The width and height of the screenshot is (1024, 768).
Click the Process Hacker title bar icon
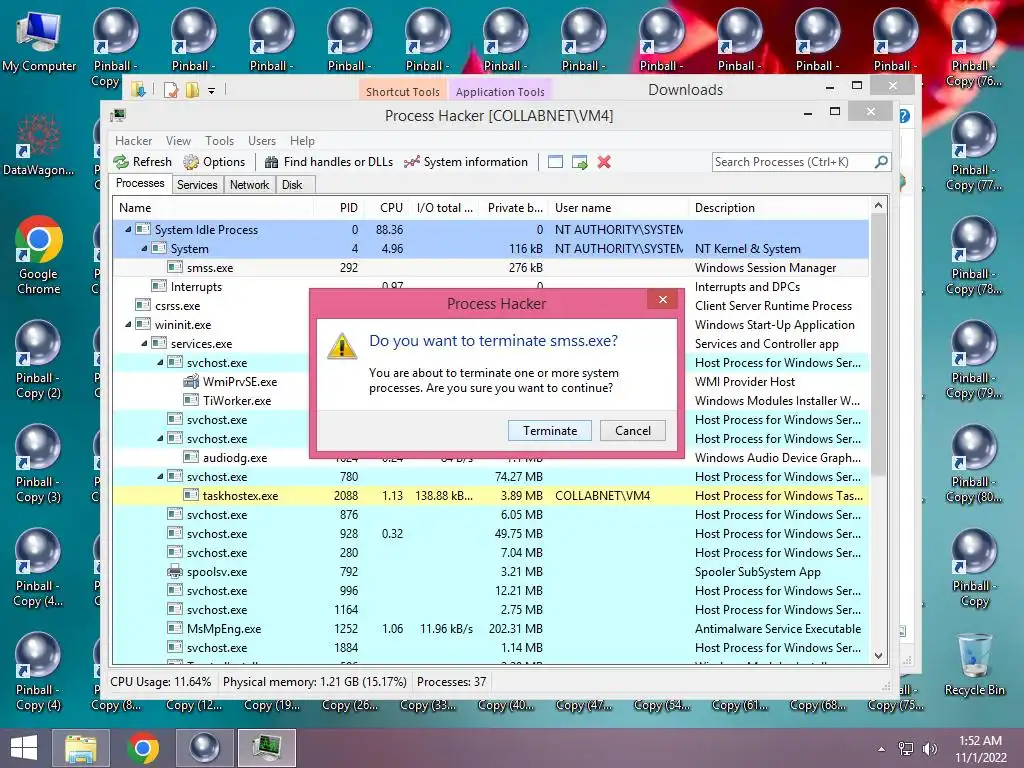coord(118,116)
